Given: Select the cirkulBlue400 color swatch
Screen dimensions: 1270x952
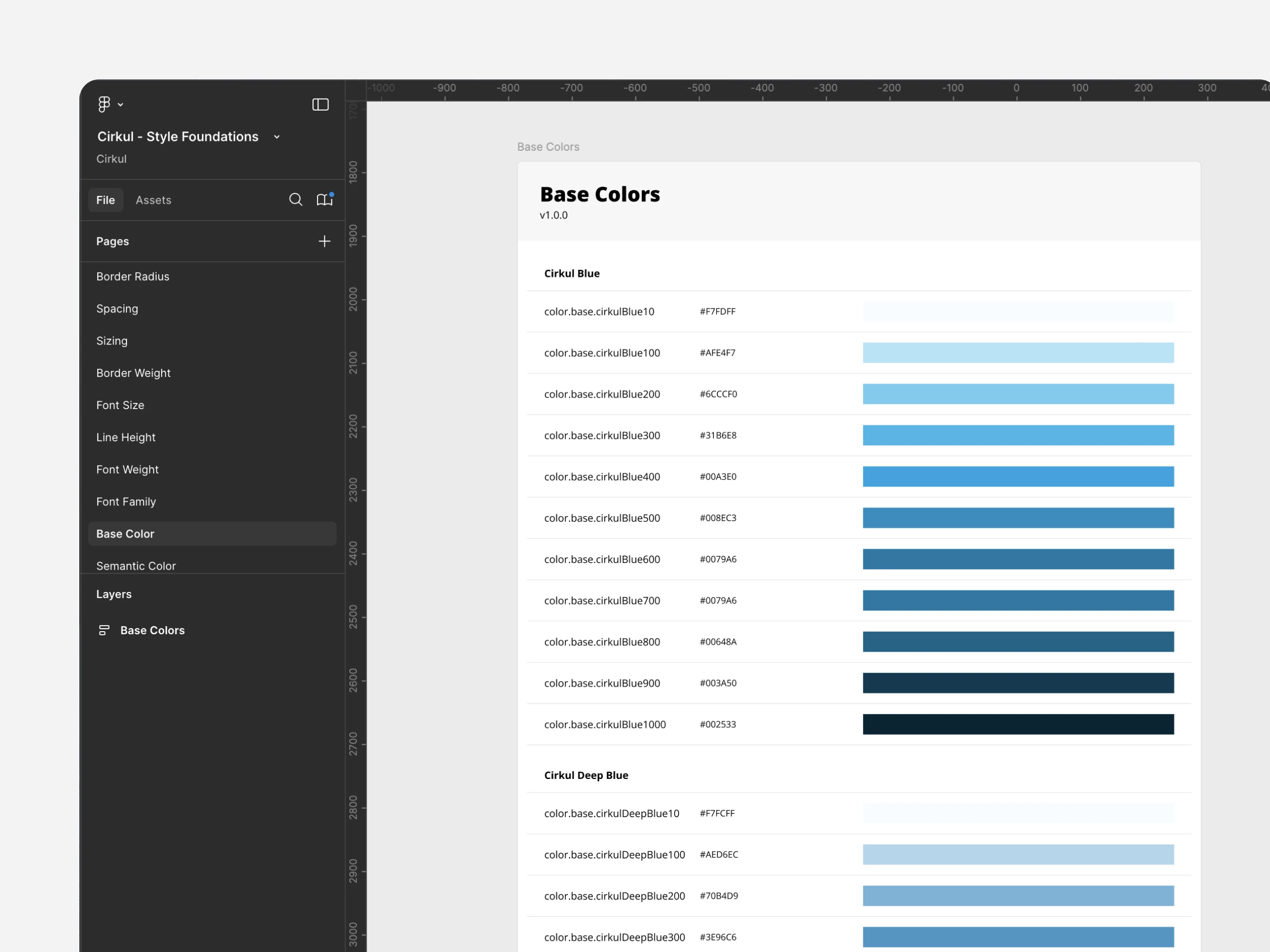Looking at the screenshot, I should click(x=1018, y=477).
